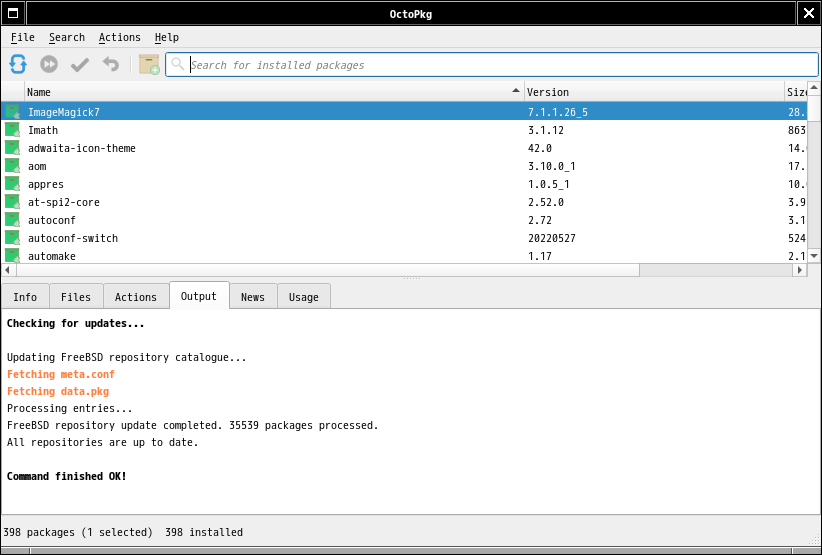Sort packages by Name column header

pyautogui.click(x=270, y=92)
